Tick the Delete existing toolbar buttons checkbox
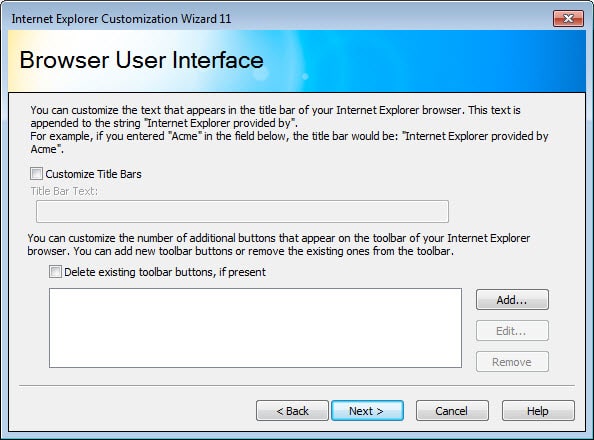 [x=55, y=272]
